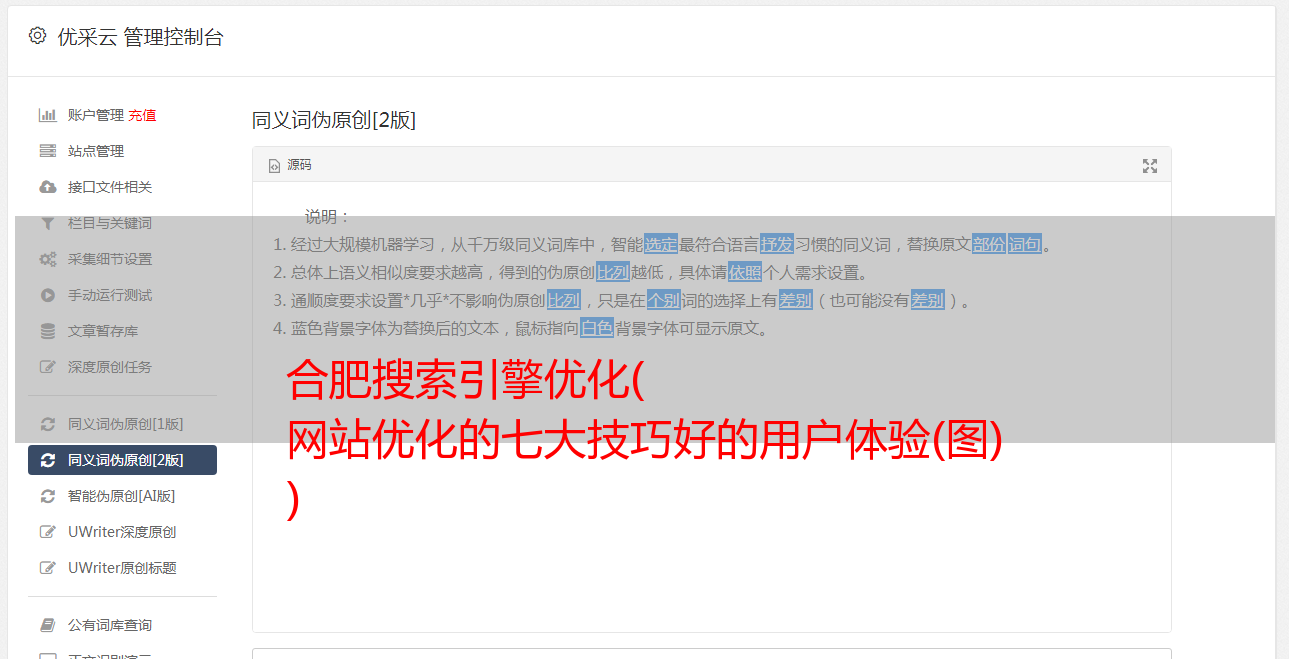Screen dimensions: 1289x659
Task: Click the highlighted word 选定
Action: click(661, 244)
